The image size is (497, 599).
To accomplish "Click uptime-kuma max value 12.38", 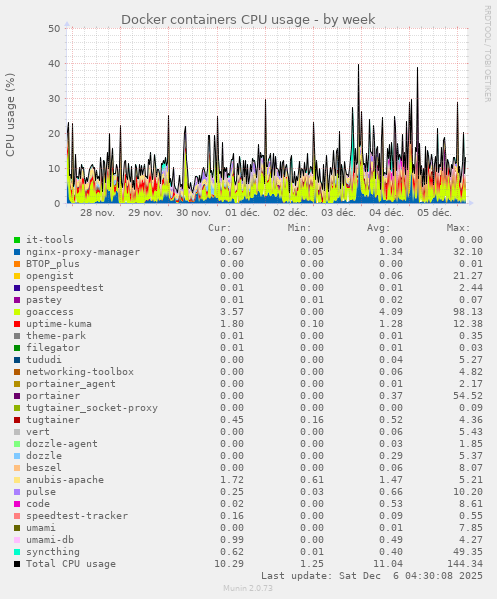I will 468,324.
